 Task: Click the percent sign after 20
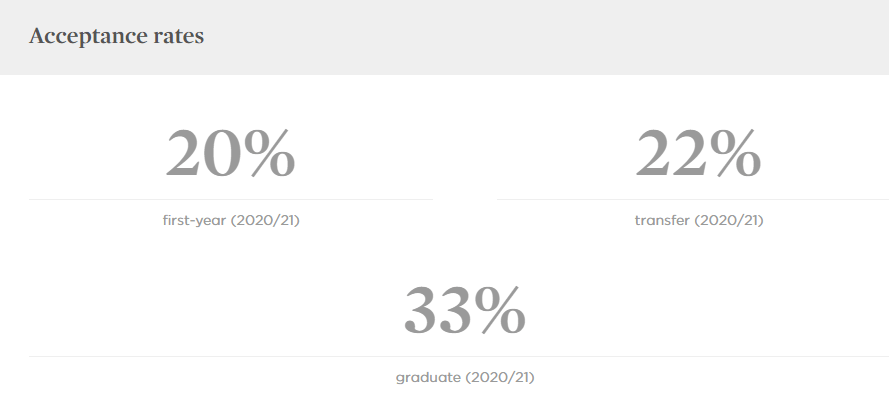pos(269,155)
